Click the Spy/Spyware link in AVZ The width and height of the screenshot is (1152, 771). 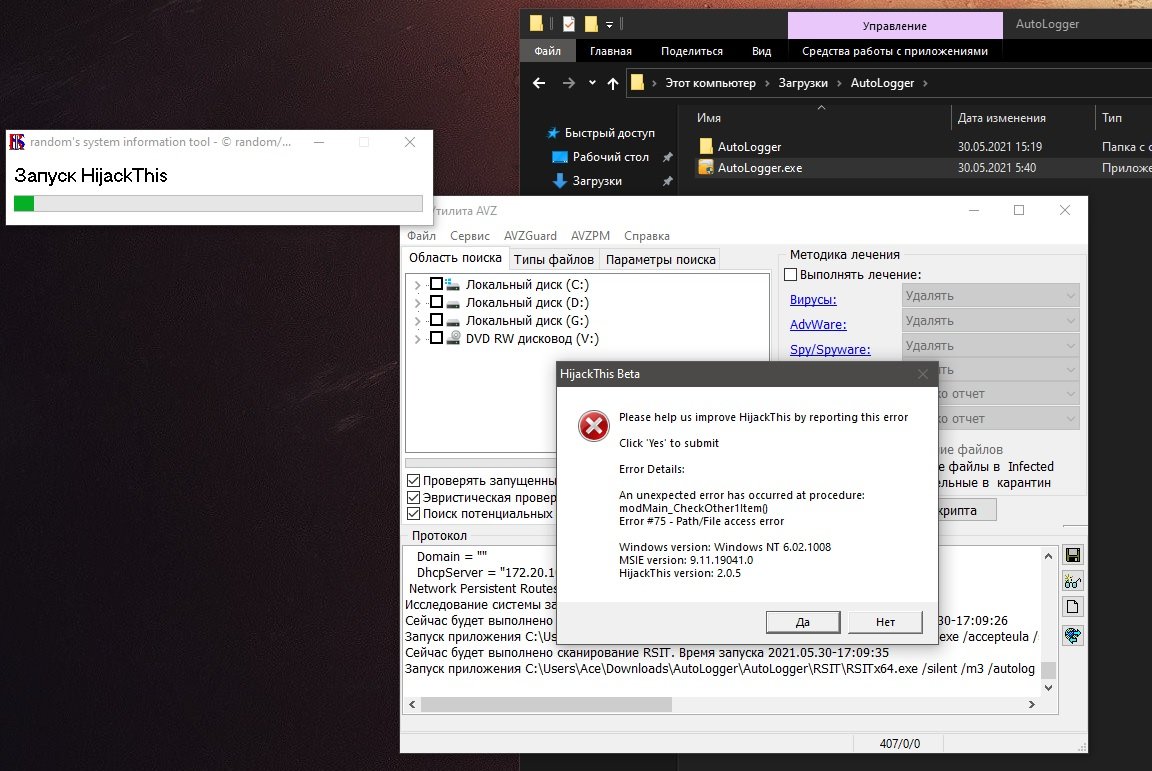pos(830,350)
